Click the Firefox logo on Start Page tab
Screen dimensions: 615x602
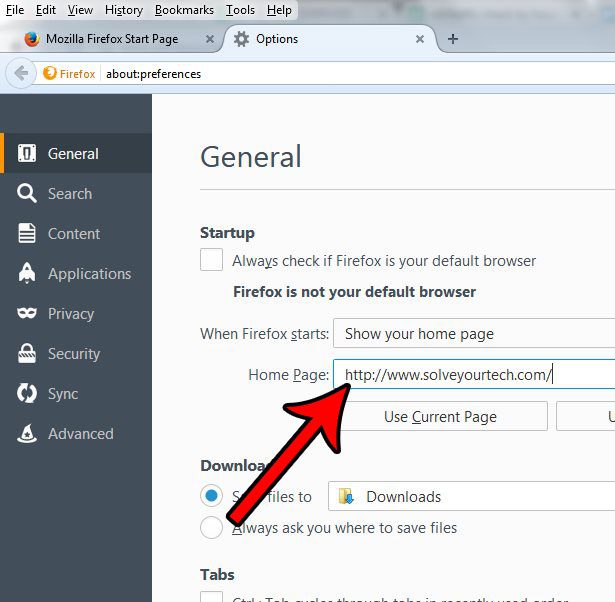tap(32, 39)
